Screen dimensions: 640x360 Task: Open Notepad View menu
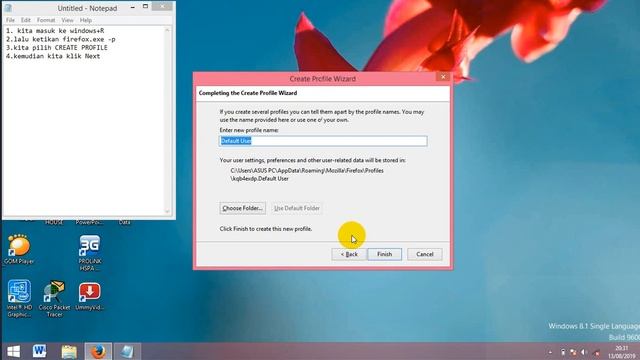point(67,20)
